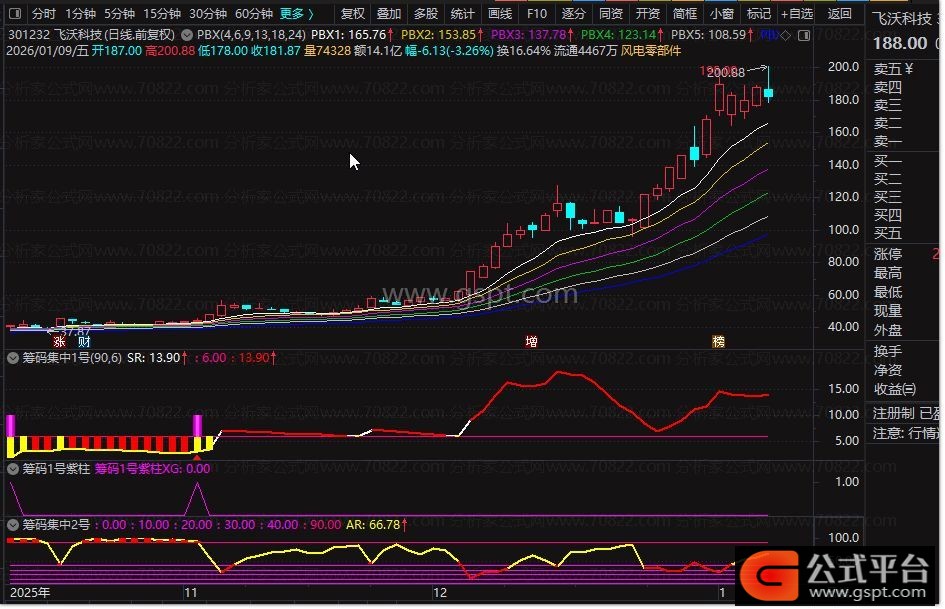The height and width of the screenshot is (609, 945).
Task: Click the diamond icon beside PBX5 value
Action: [x=786, y=34]
